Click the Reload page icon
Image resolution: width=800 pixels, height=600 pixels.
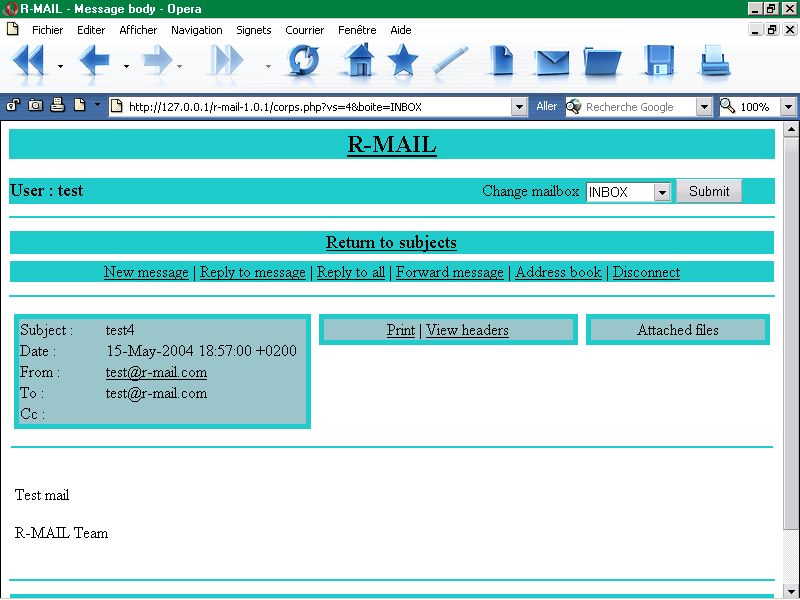(x=303, y=62)
